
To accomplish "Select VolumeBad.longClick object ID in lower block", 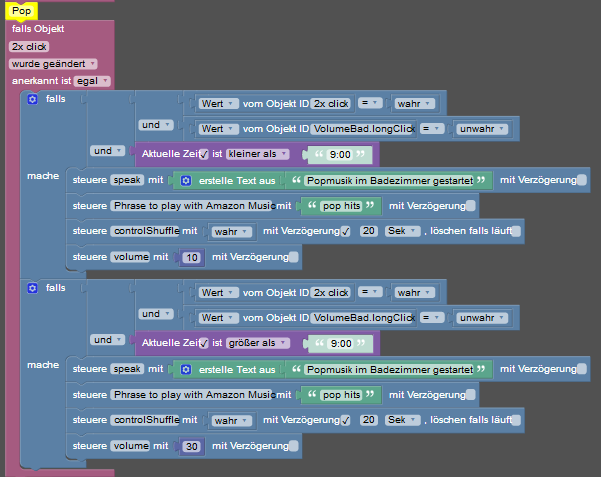I will (x=363, y=318).
